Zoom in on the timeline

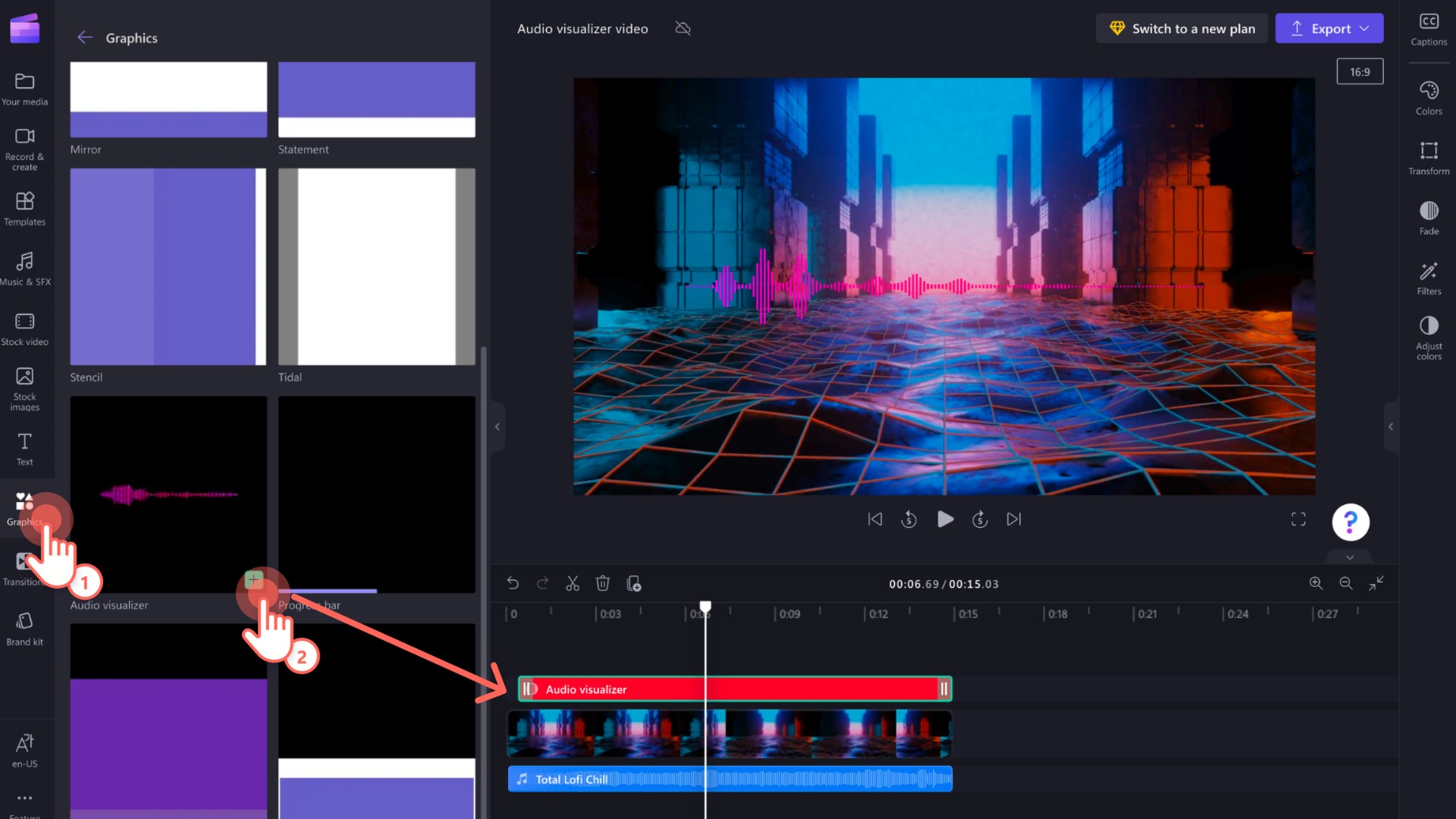pyautogui.click(x=1316, y=582)
